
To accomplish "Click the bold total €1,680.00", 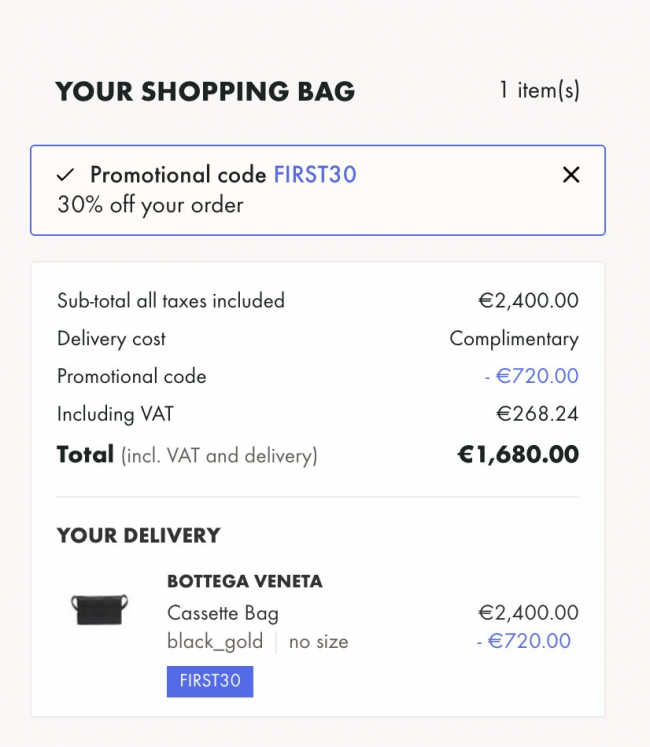I will (518, 455).
